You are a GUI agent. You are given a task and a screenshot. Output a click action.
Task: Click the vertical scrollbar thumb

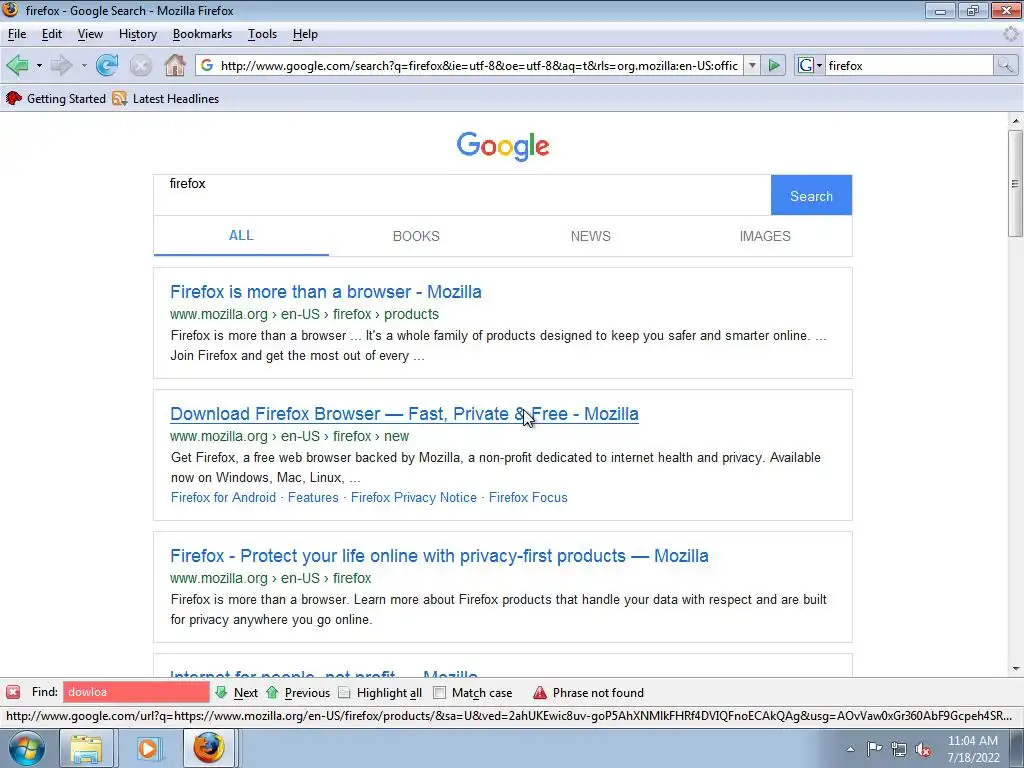point(1015,184)
